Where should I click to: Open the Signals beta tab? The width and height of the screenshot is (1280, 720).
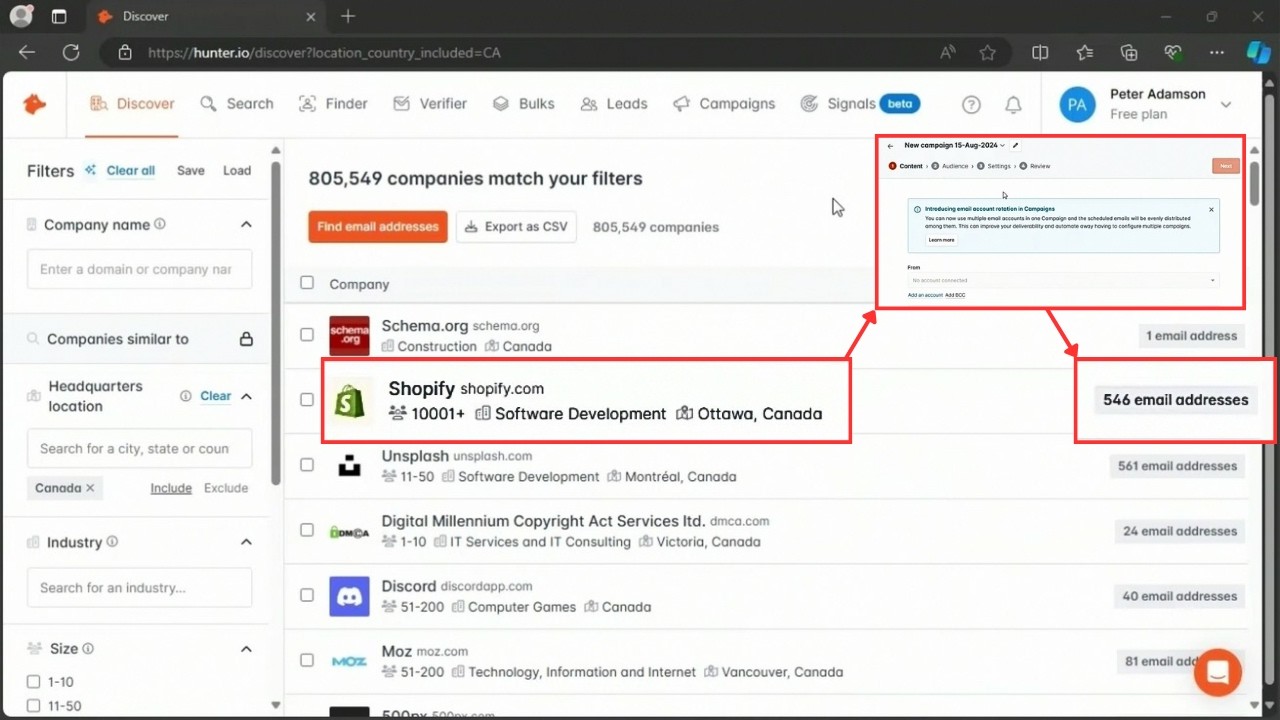(x=860, y=103)
